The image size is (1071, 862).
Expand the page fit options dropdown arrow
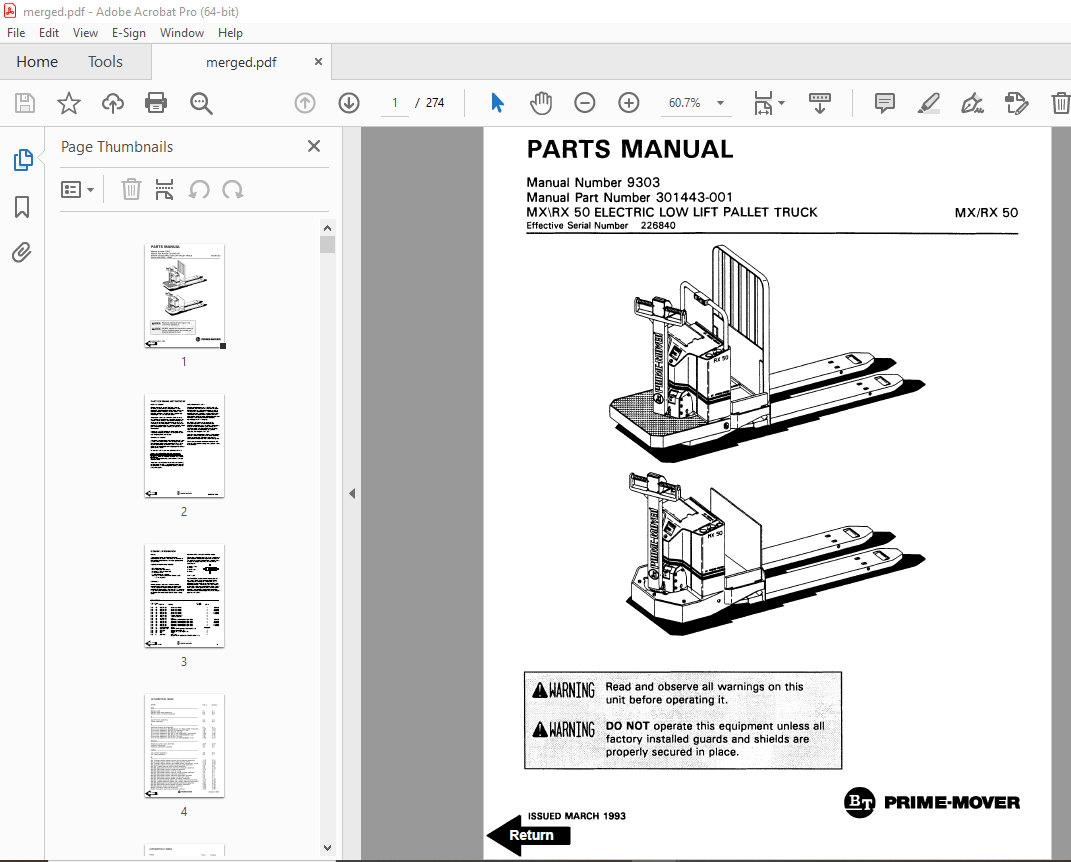781,103
